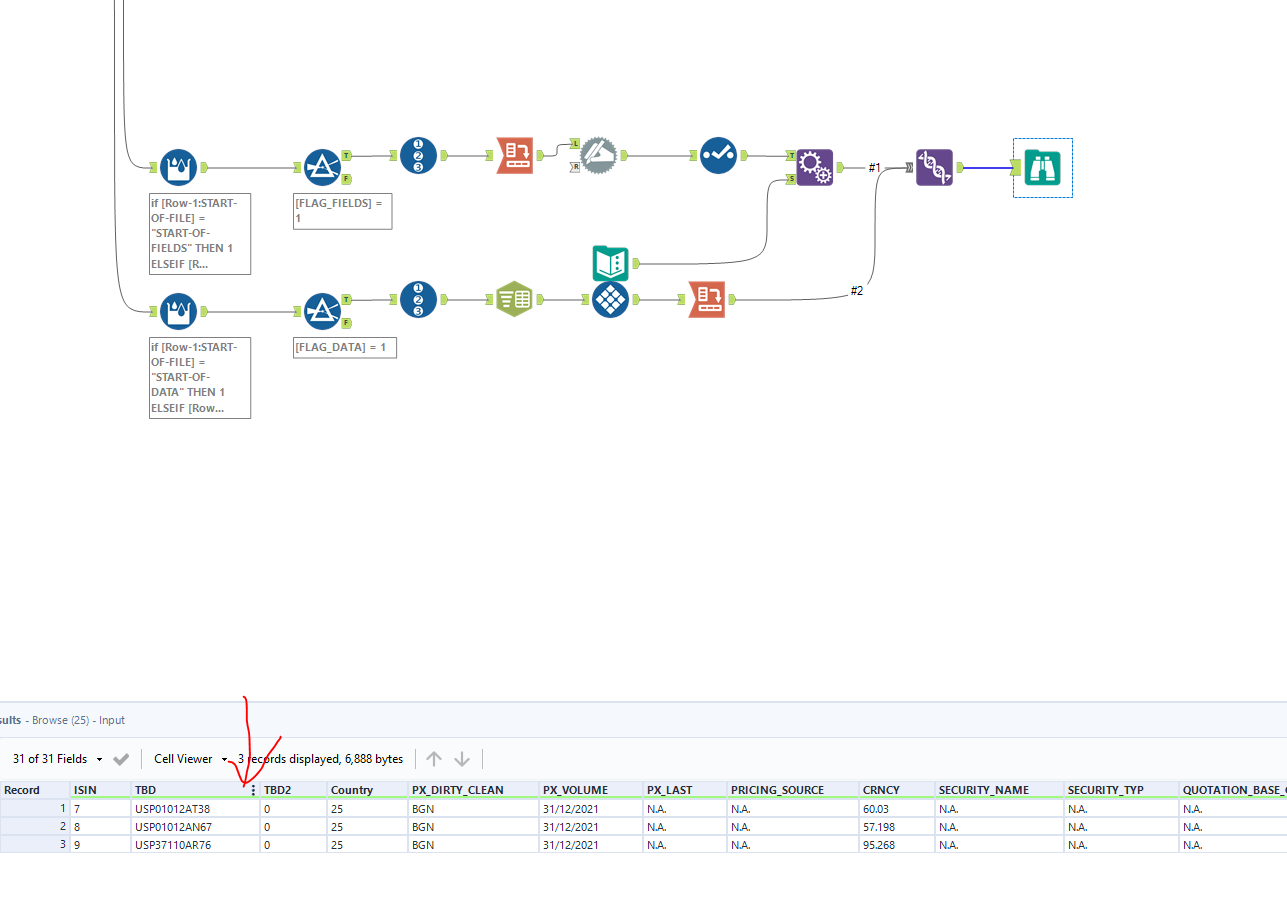The image size is (1287, 923).
Task: Open the purple Union tool with DNA icon
Action: click(x=934, y=167)
